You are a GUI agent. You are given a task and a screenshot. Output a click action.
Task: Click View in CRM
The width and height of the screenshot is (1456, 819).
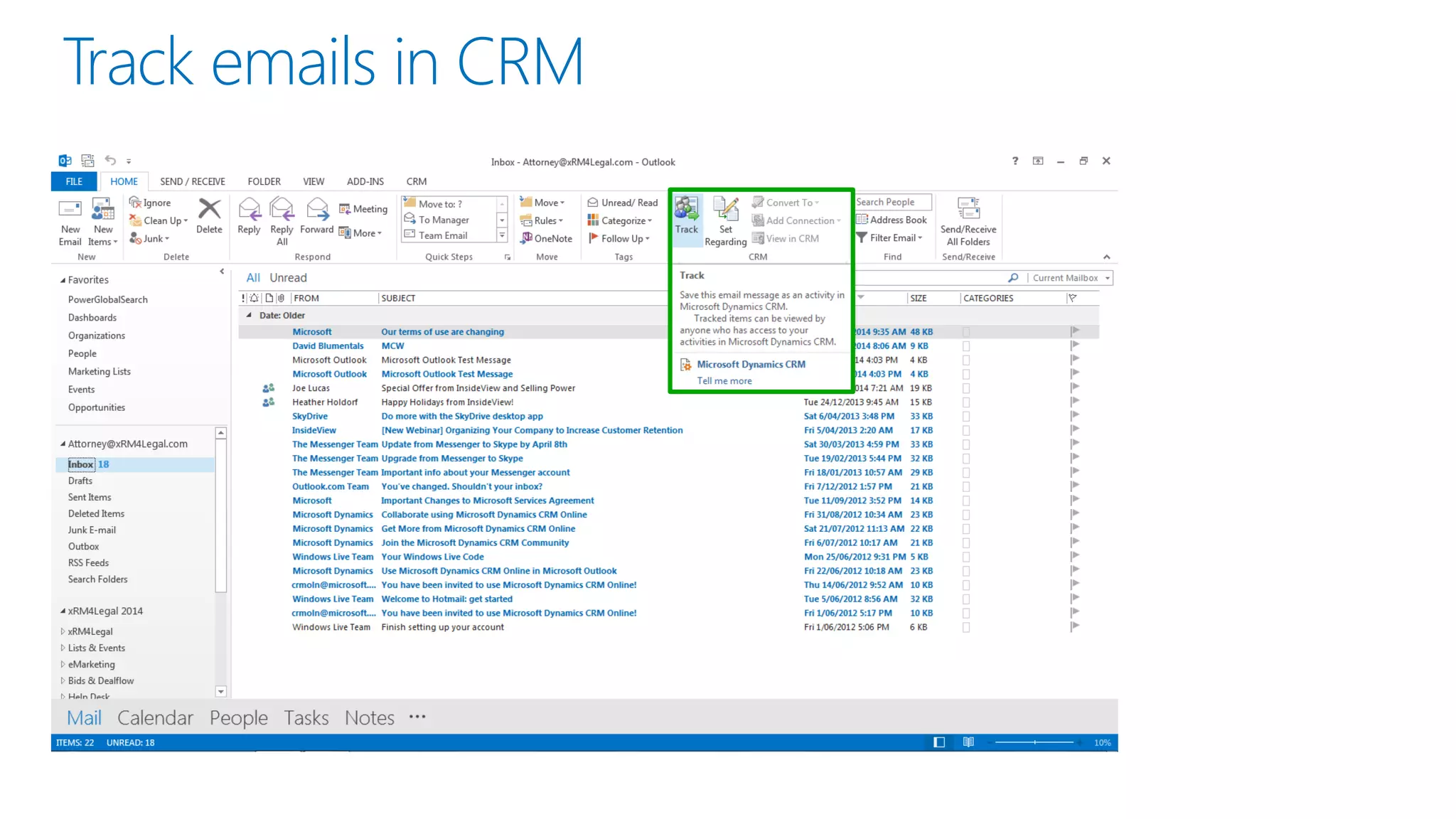(785, 238)
